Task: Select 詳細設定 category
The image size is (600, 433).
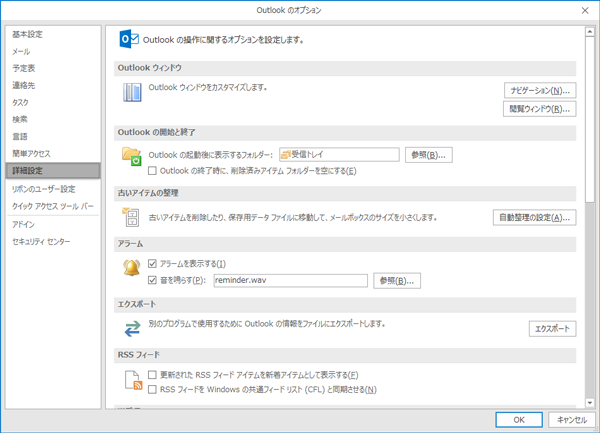Action: pyautogui.click(x=53, y=171)
